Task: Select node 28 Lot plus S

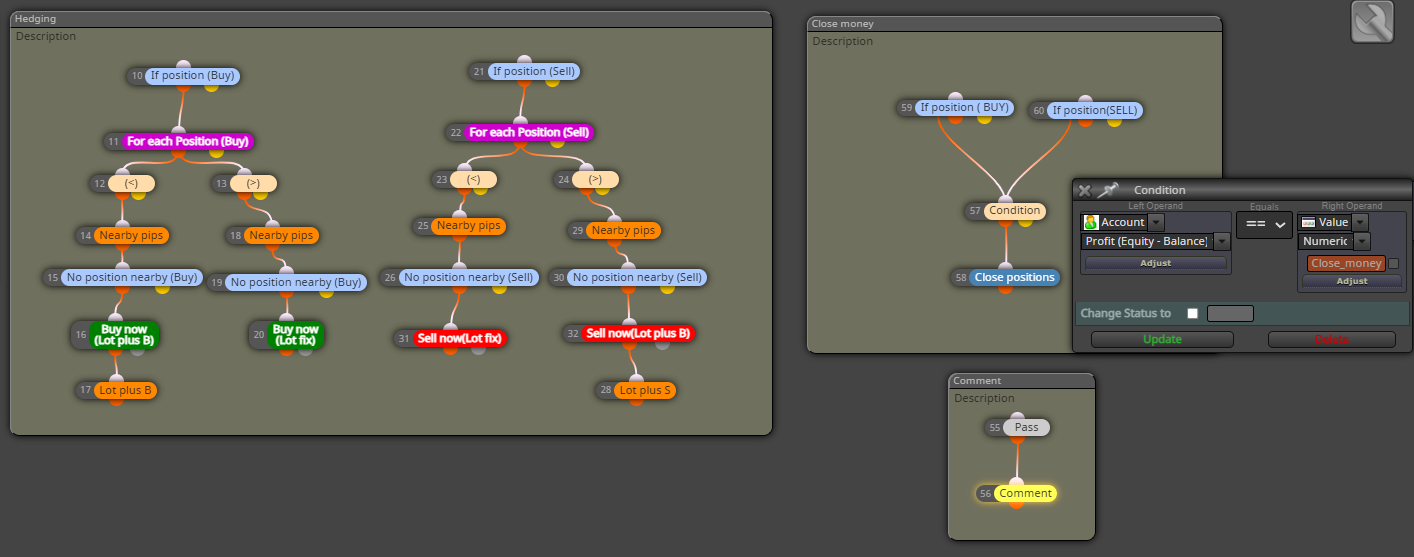Action: 645,390
